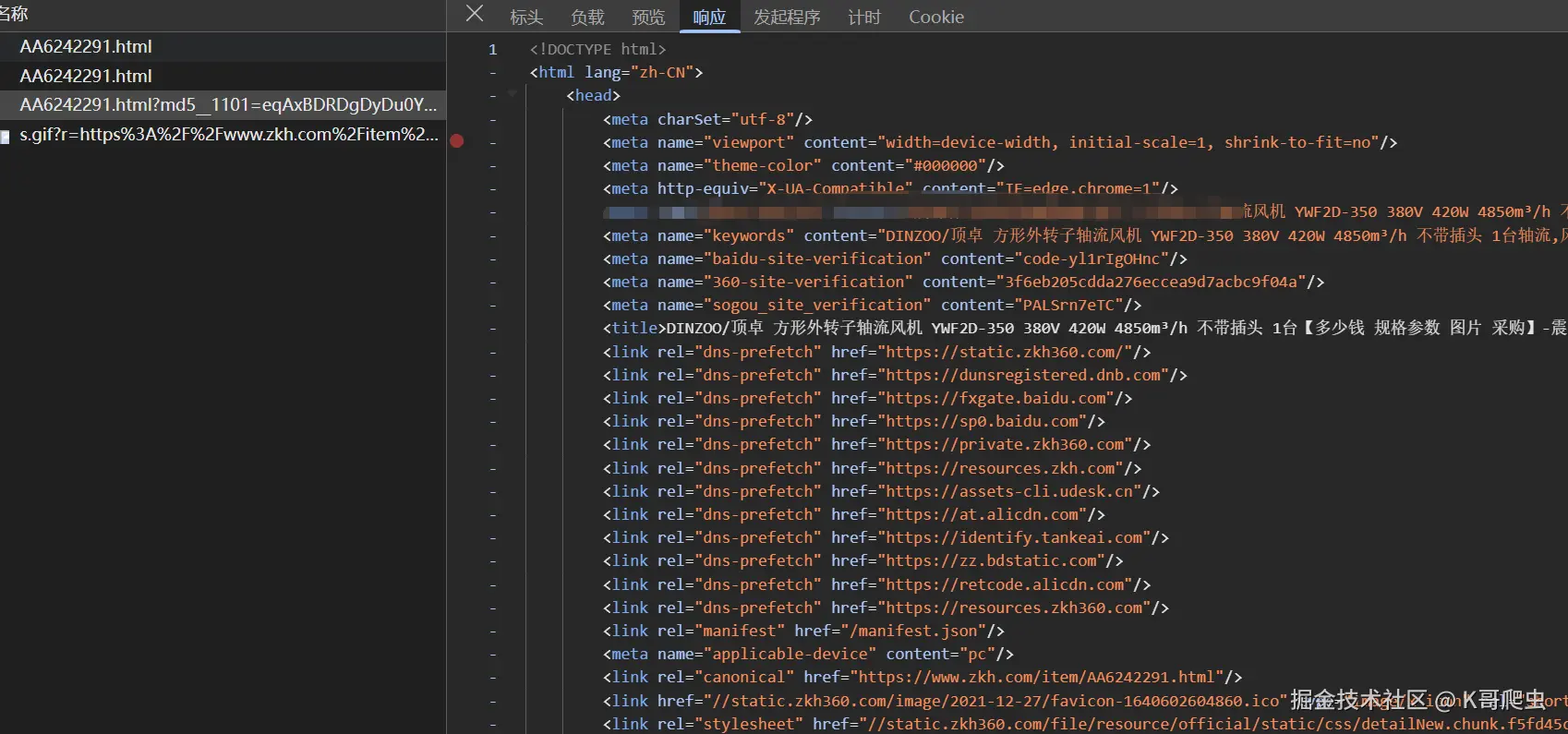
Task: Select the AA6242291.html?md5__1101 request
Action: tap(228, 105)
